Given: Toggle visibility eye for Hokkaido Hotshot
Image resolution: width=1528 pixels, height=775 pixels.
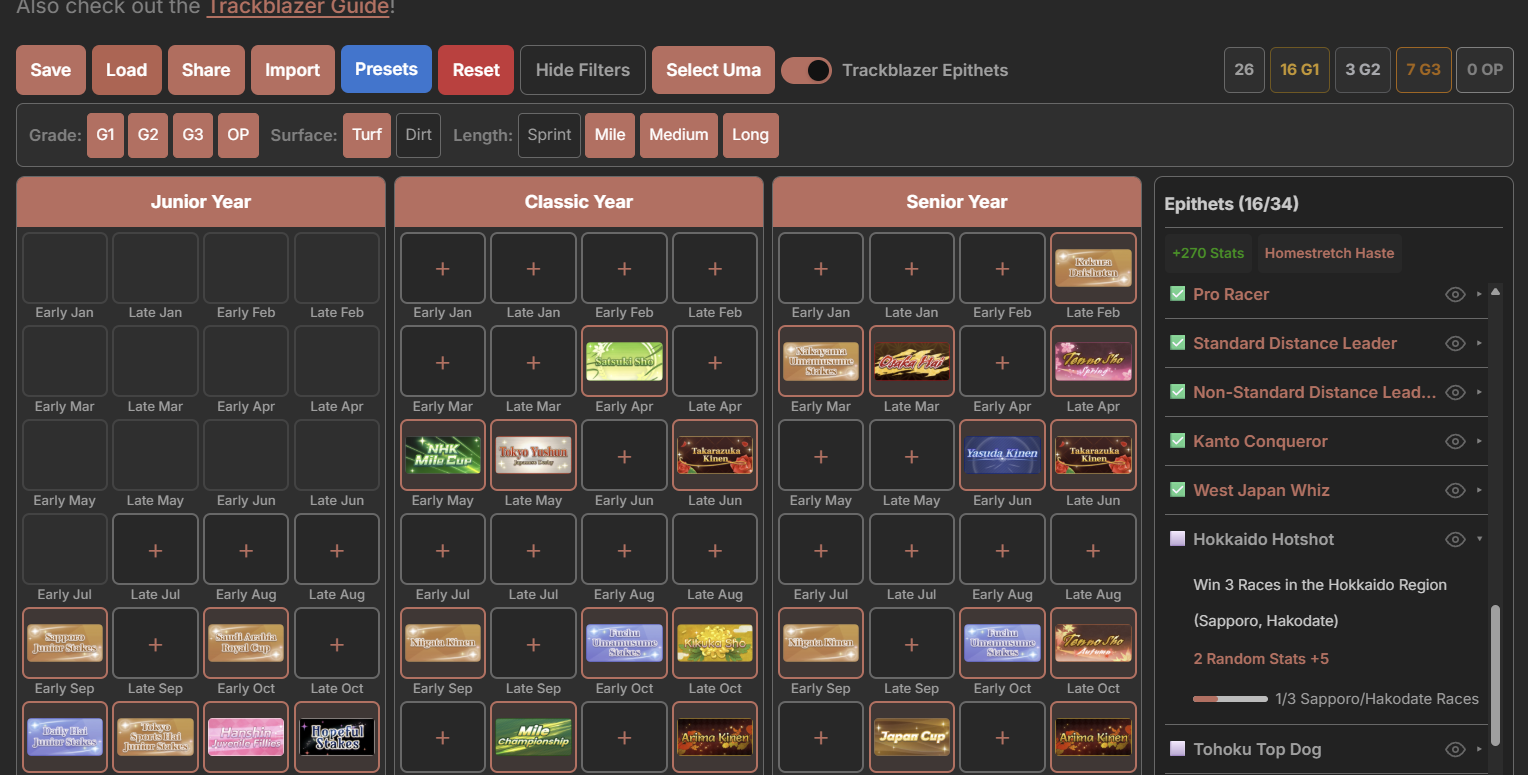Looking at the screenshot, I should coord(1455,539).
